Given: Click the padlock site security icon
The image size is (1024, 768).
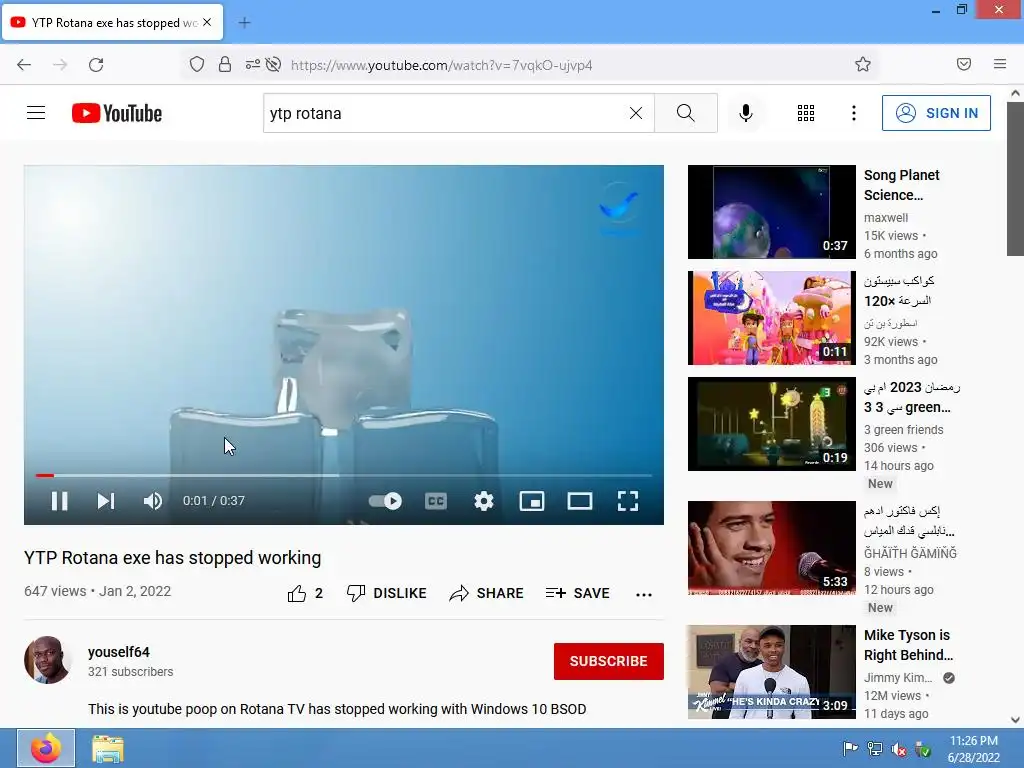Looking at the screenshot, I should coord(225,64).
